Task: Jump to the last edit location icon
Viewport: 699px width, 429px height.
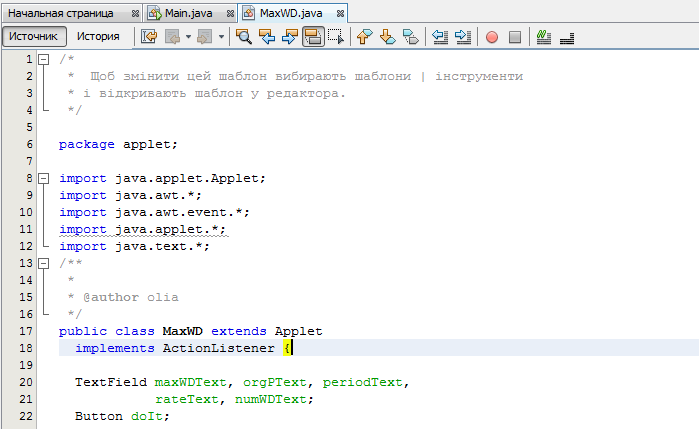Action: coord(149,37)
